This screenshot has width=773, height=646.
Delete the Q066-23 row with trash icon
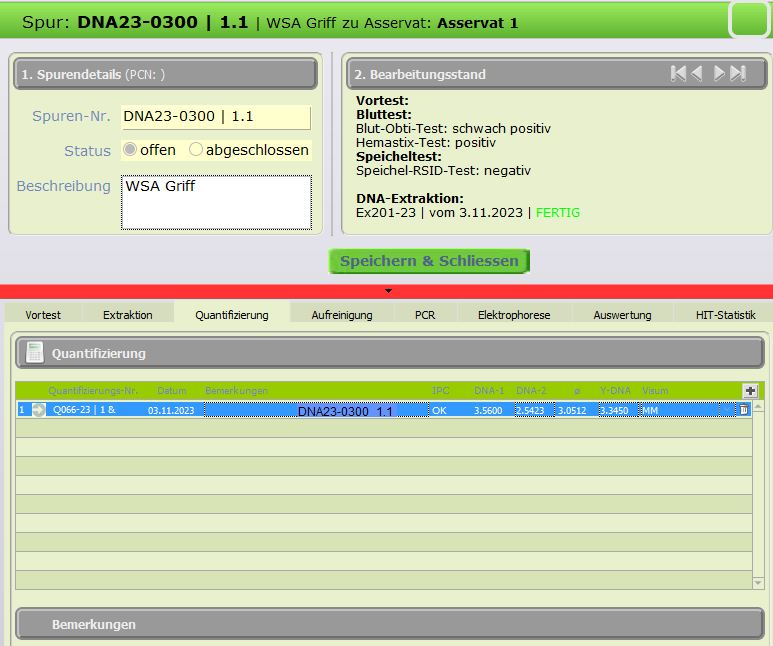(744, 409)
